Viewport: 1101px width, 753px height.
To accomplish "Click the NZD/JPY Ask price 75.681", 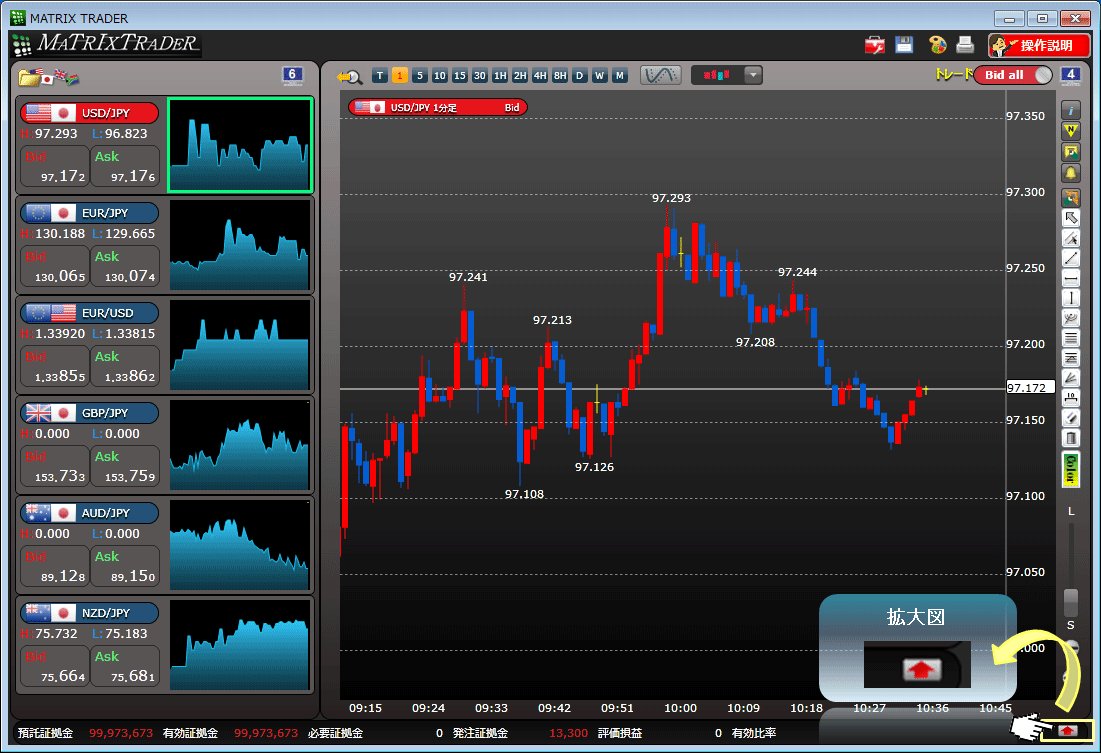I will (x=125, y=667).
